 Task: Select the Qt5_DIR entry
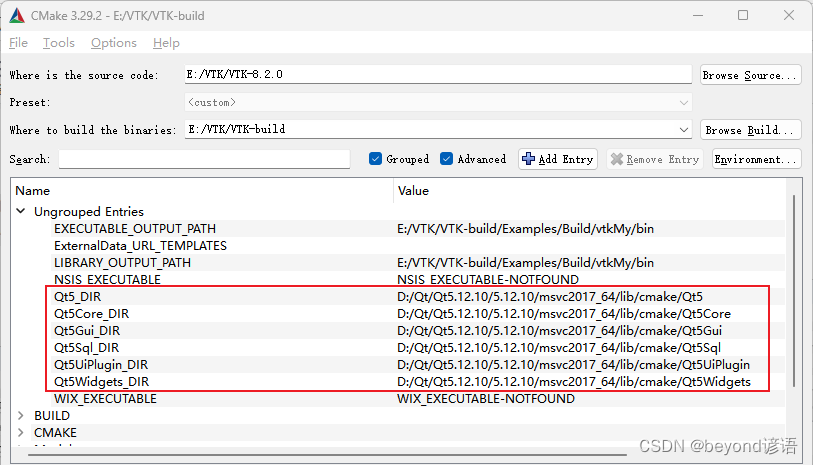[77, 297]
